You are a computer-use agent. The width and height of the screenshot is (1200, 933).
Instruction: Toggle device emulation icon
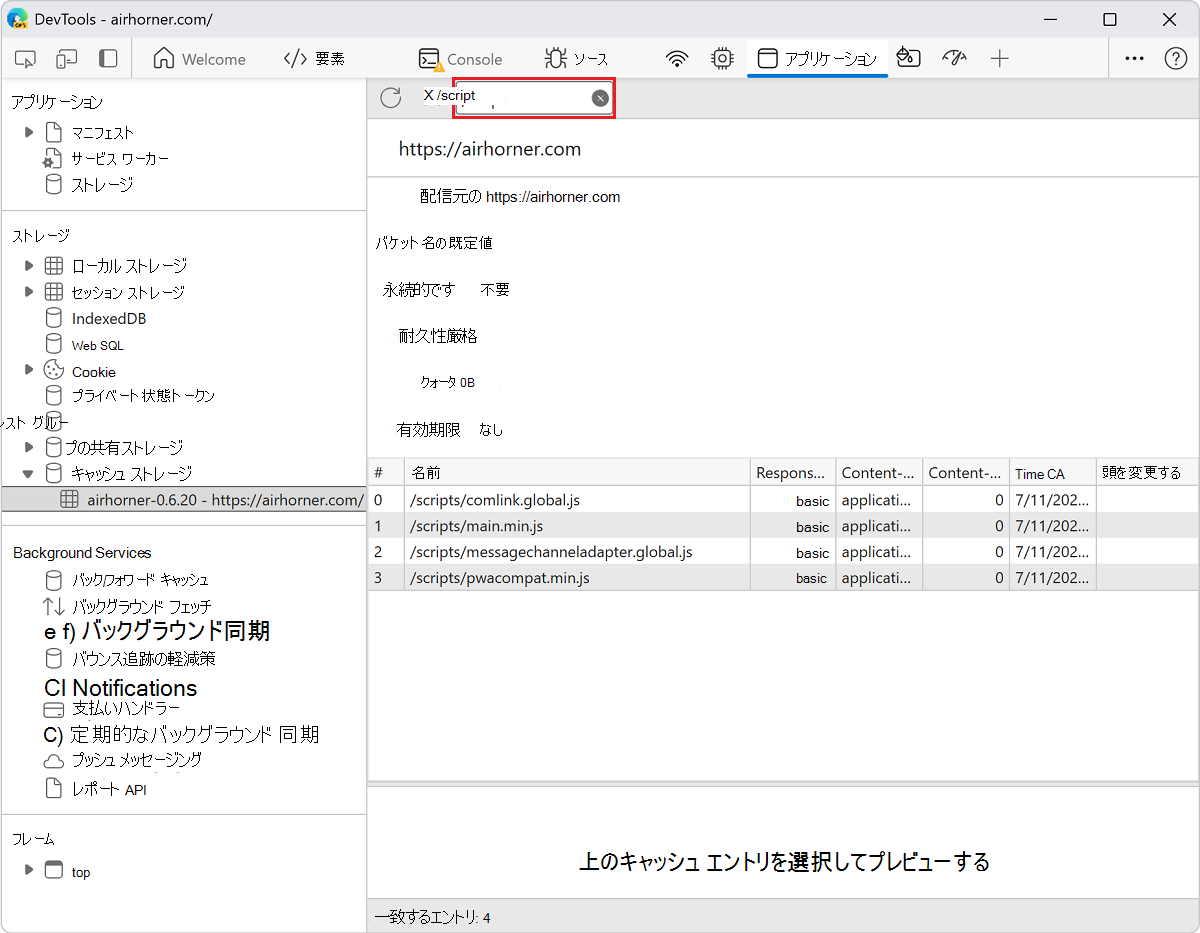coord(66,59)
